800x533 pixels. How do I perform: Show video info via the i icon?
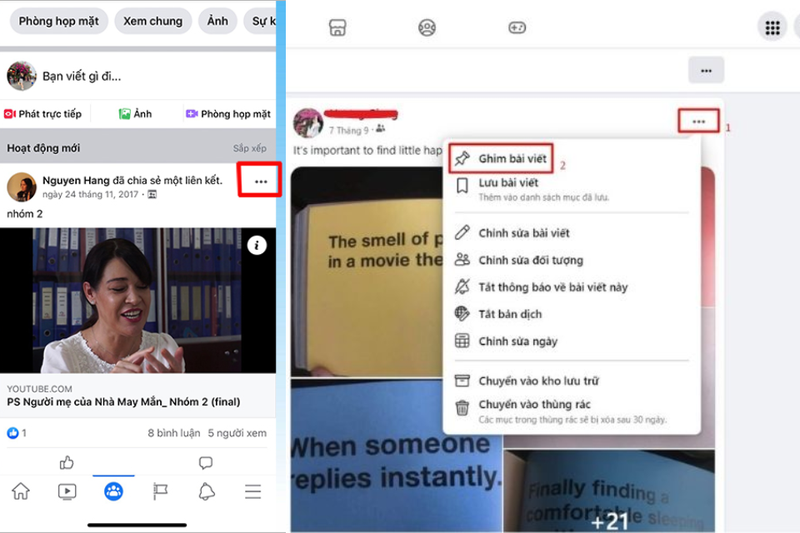pyautogui.click(x=257, y=245)
